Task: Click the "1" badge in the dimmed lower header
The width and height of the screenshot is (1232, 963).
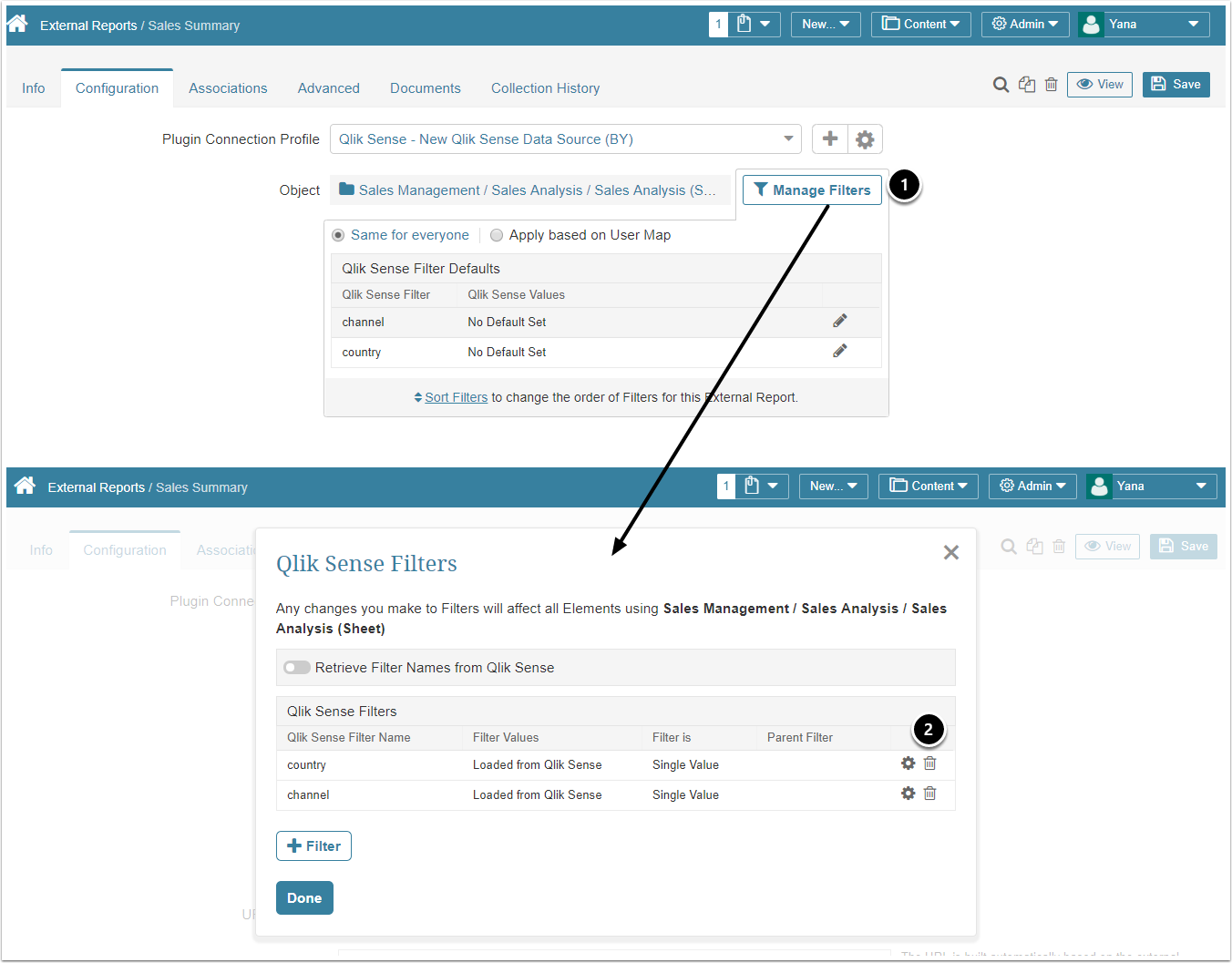Action: pyautogui.click(x=726, y=487)
